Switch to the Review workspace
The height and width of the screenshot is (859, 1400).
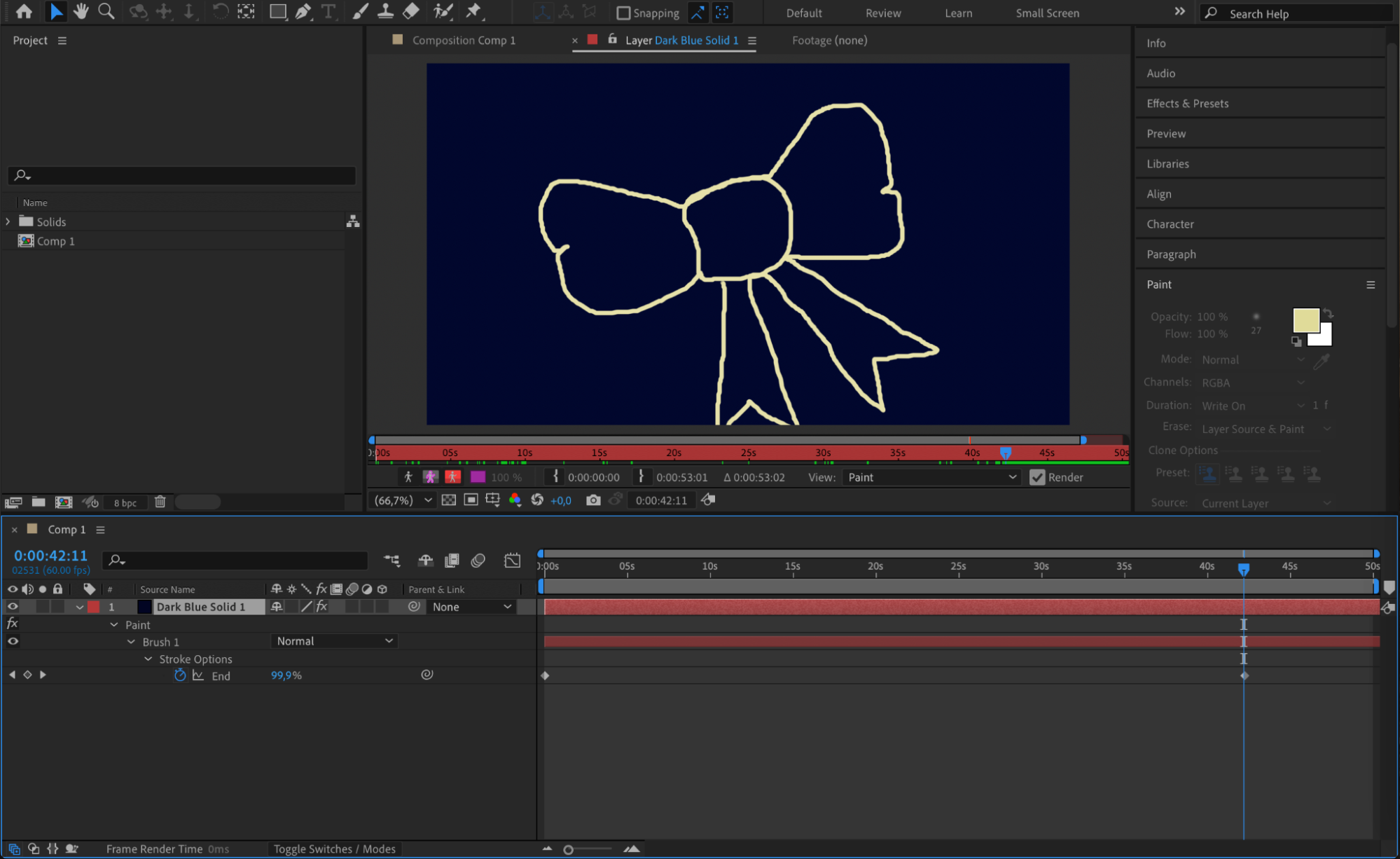point(882,13)
